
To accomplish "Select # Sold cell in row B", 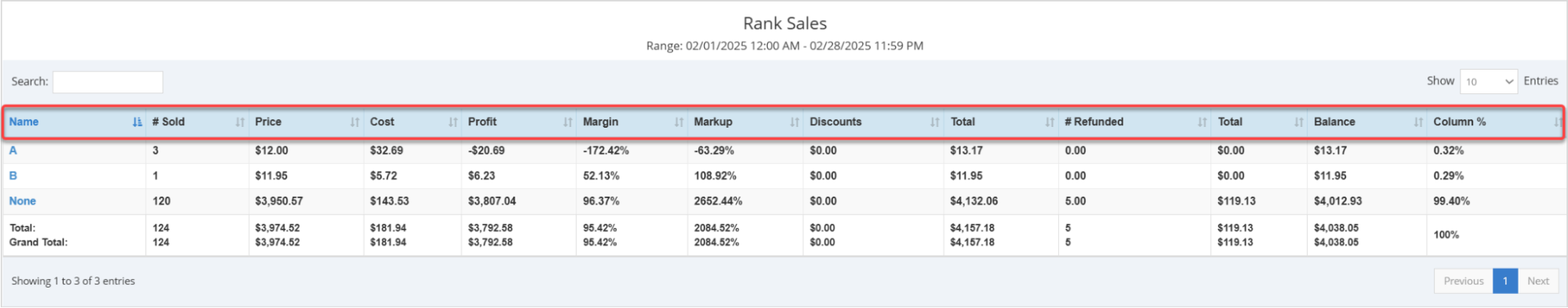I will pos(155,176).
